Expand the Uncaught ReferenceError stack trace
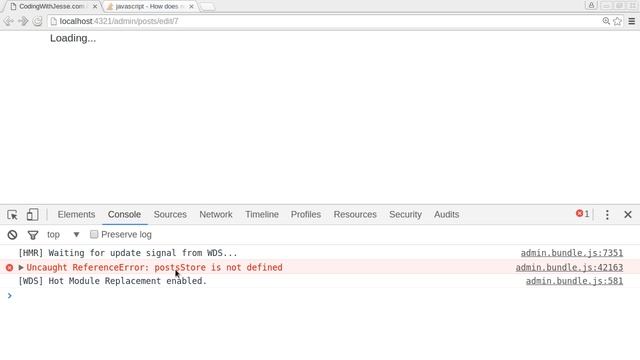The height and width of the screenshot is (360, 640). pos(21,268)
